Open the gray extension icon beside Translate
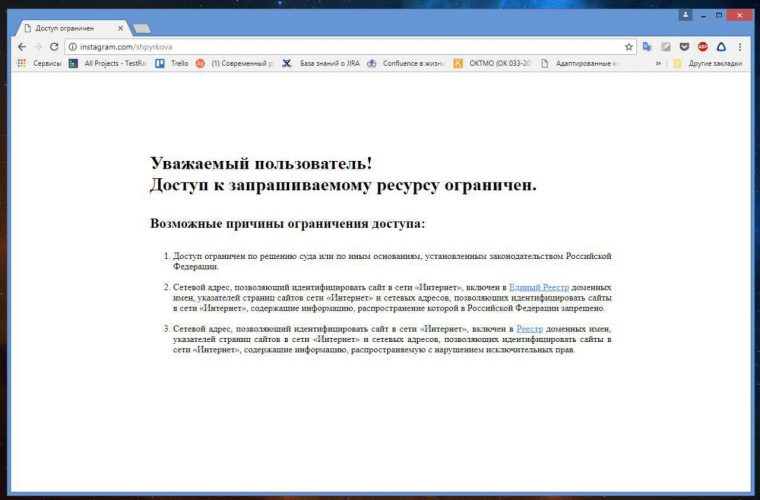760x500 pixels. 666,47
